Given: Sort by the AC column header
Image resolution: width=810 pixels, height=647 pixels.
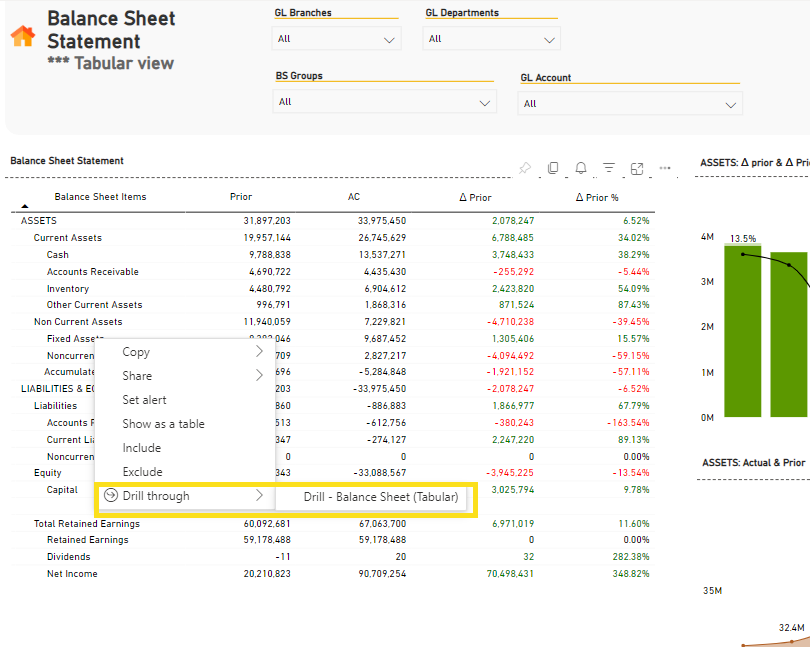Looking at the screenshot, I should (x=354, y=197).
